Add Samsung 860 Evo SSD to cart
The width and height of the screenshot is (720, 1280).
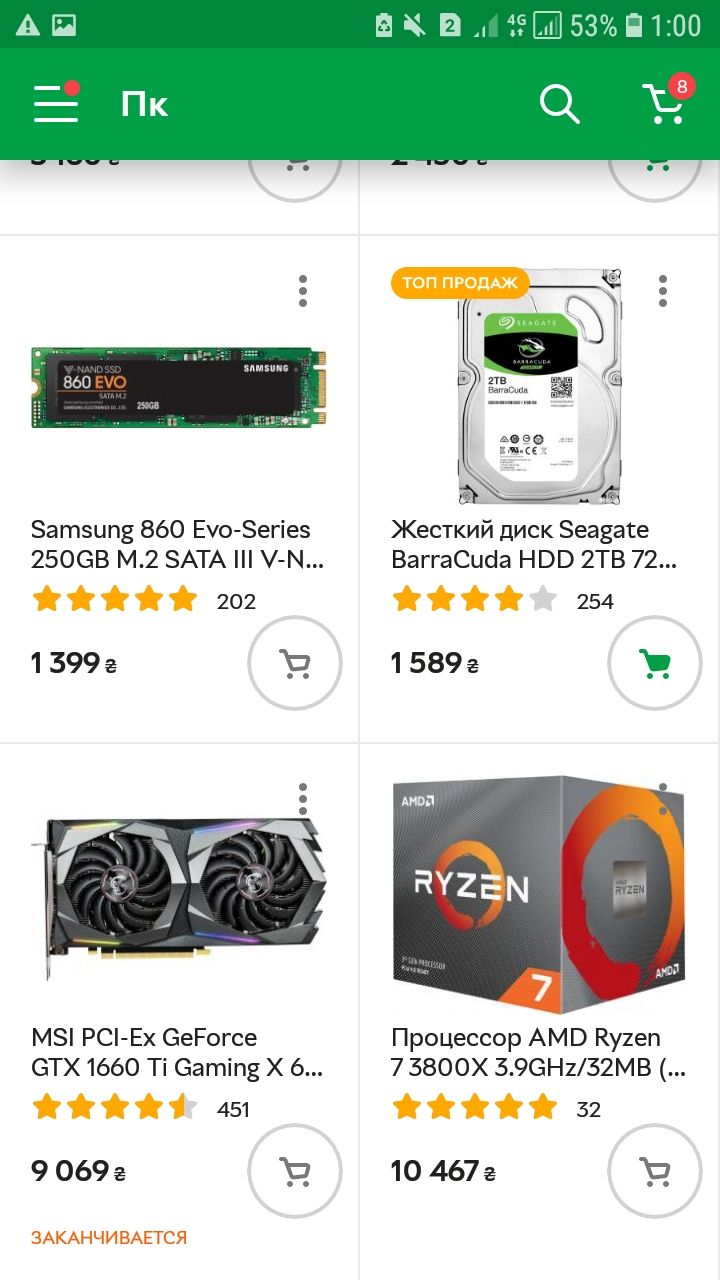tap(295, 663)
